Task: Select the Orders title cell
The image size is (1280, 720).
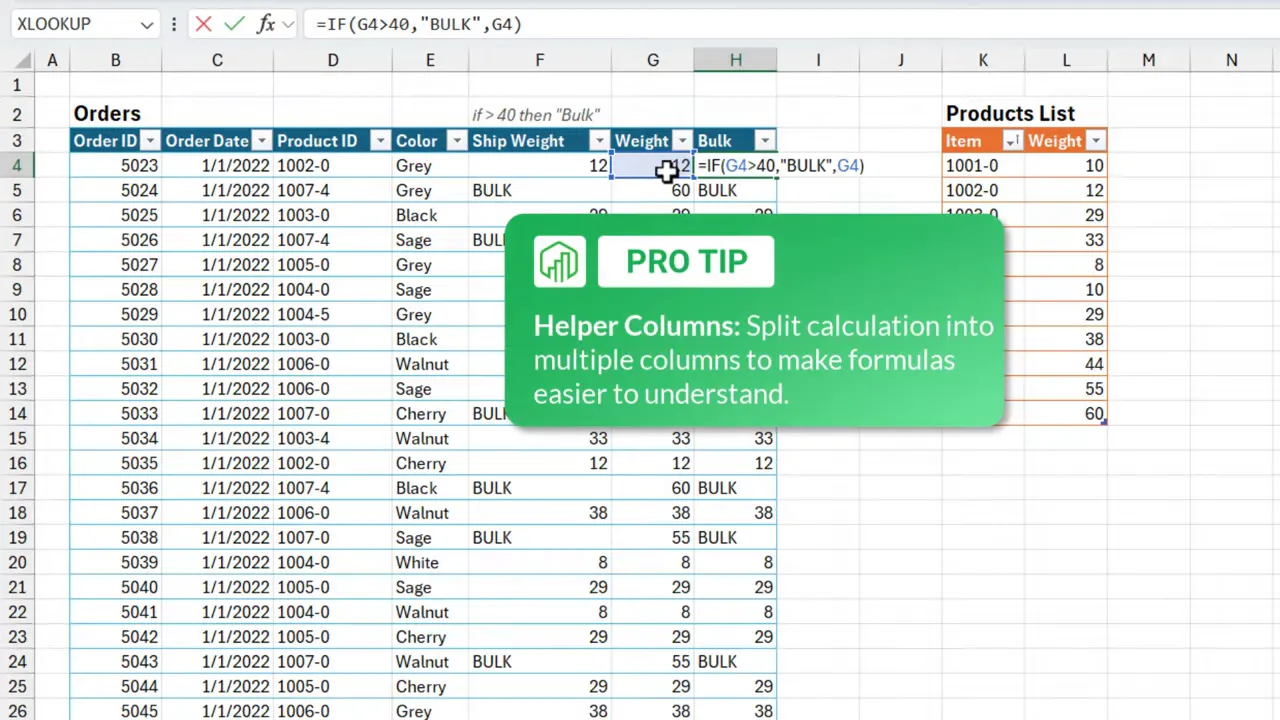Action: pos(107,113)
